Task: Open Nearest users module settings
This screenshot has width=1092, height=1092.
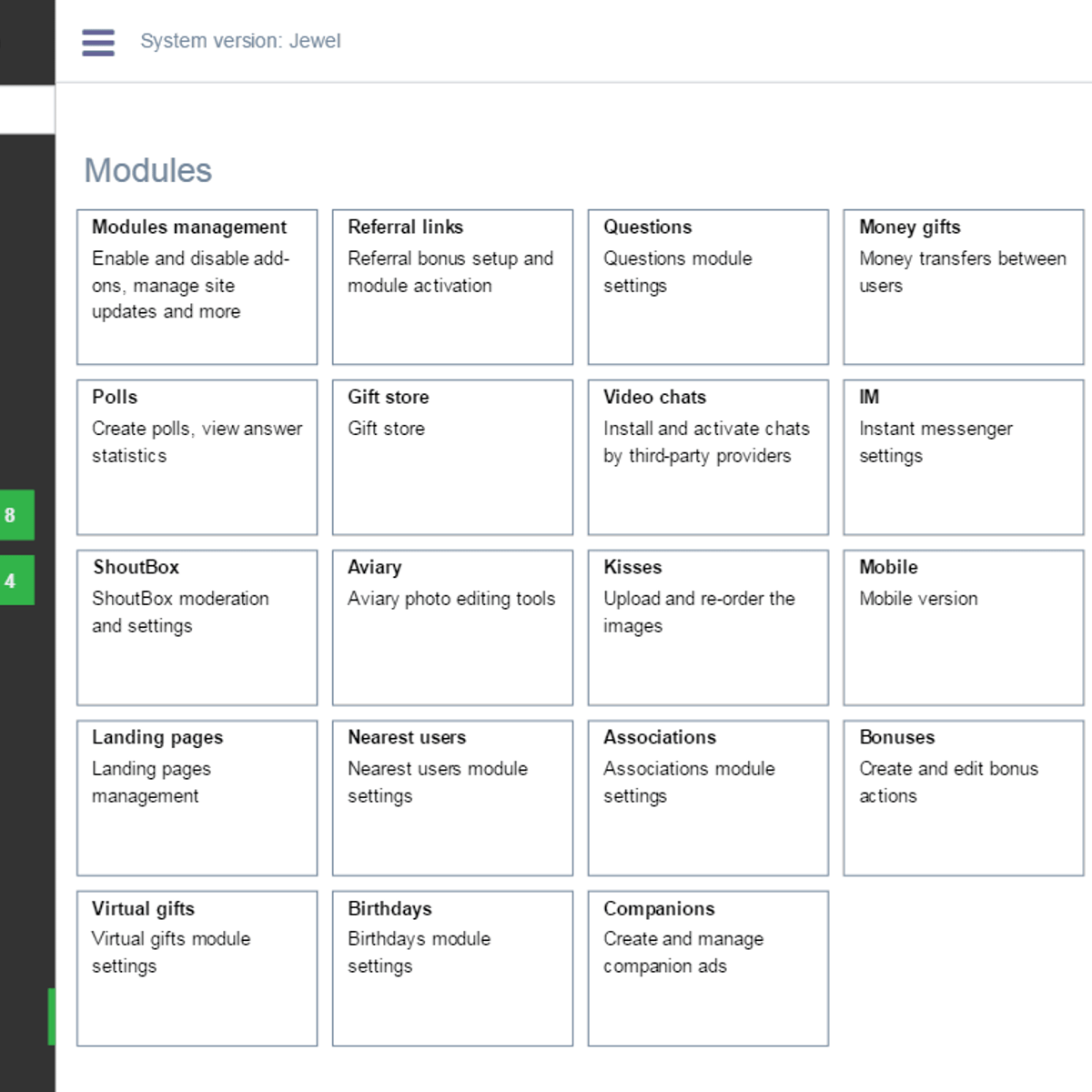Action: point(453,798)
